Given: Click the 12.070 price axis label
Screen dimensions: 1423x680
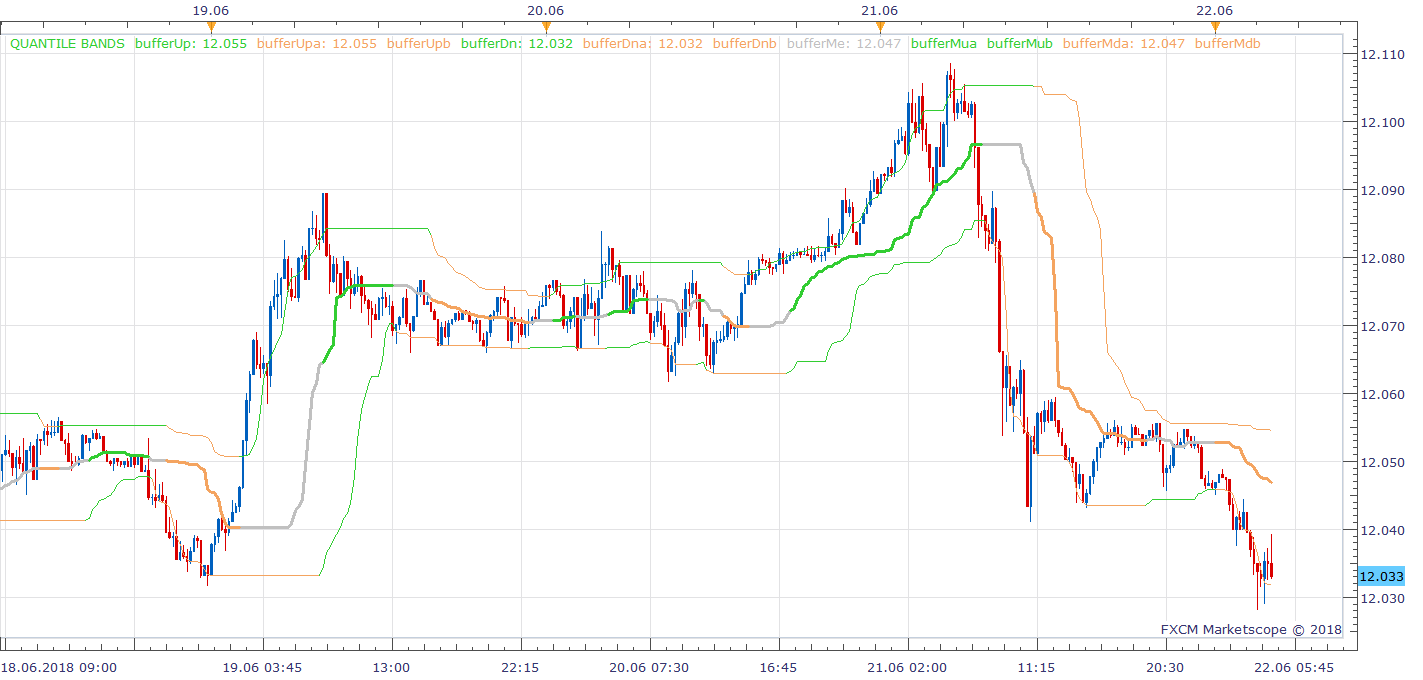Looking at the screenshot, I should (x=1381, y=326).
